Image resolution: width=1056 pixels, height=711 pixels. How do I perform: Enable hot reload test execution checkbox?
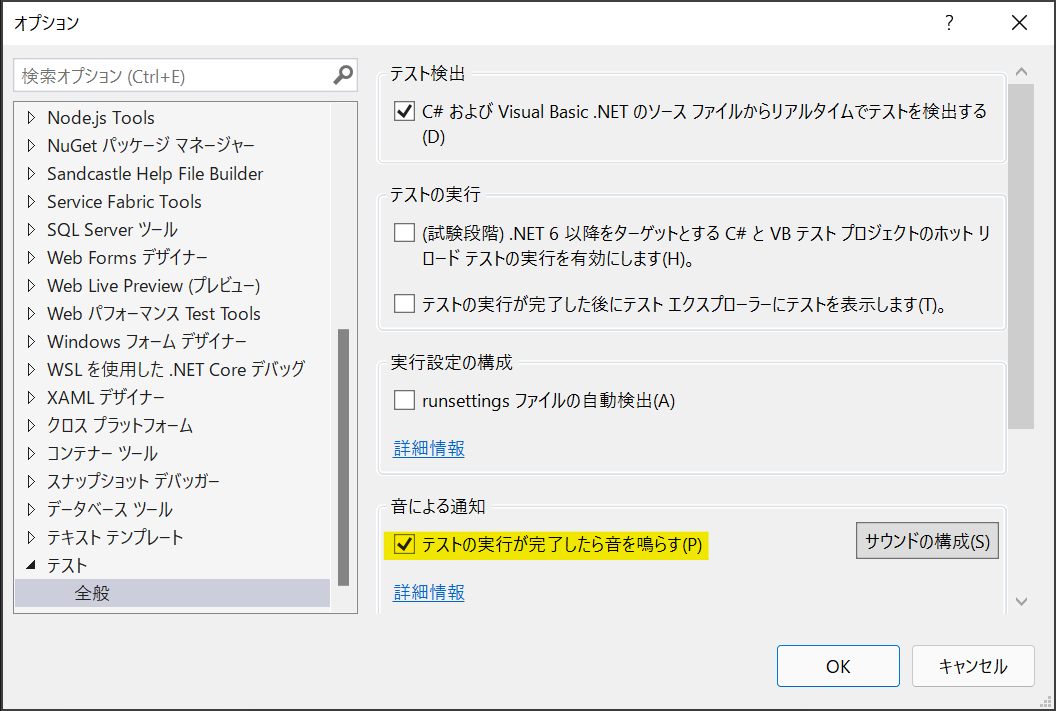404,233
